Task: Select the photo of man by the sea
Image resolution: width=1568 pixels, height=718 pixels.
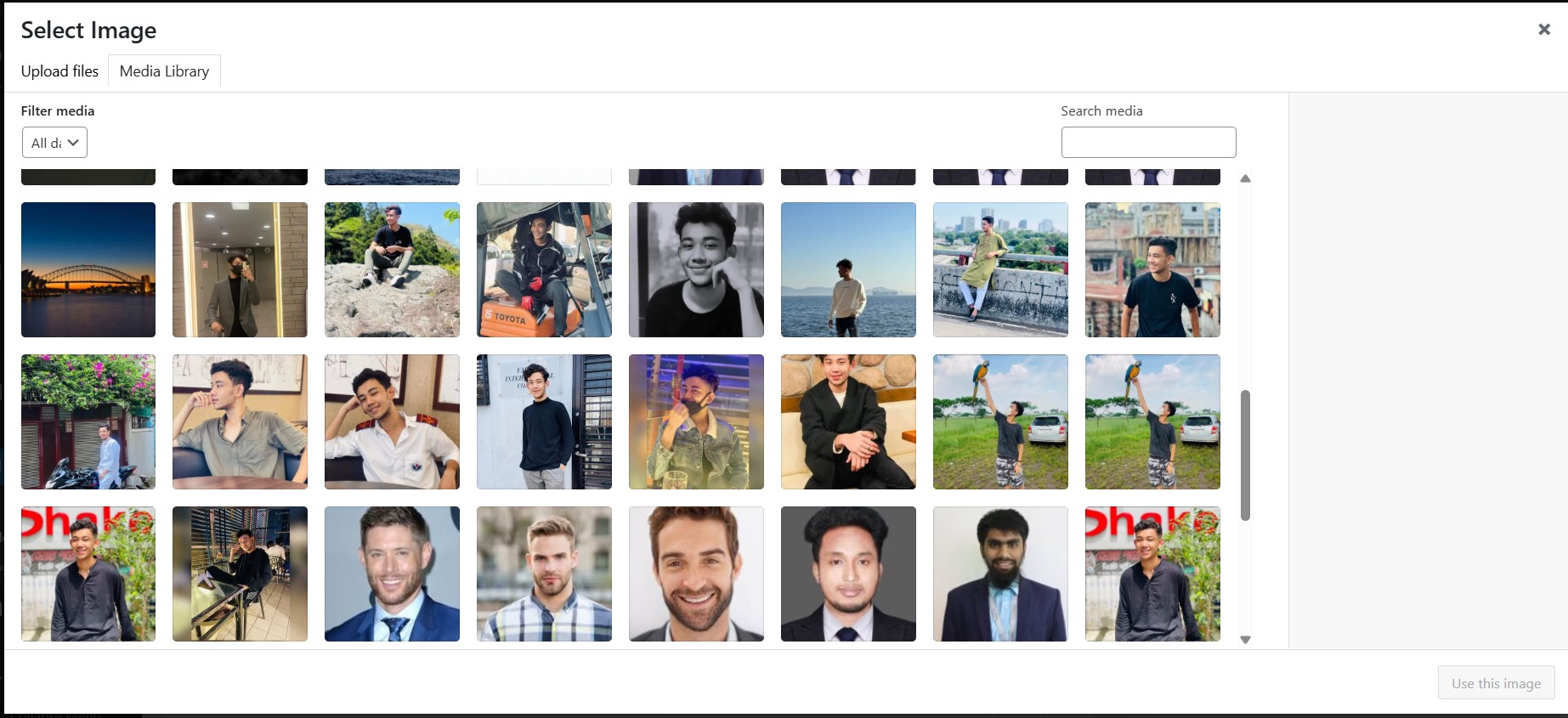Action: (x=848, y=269)
